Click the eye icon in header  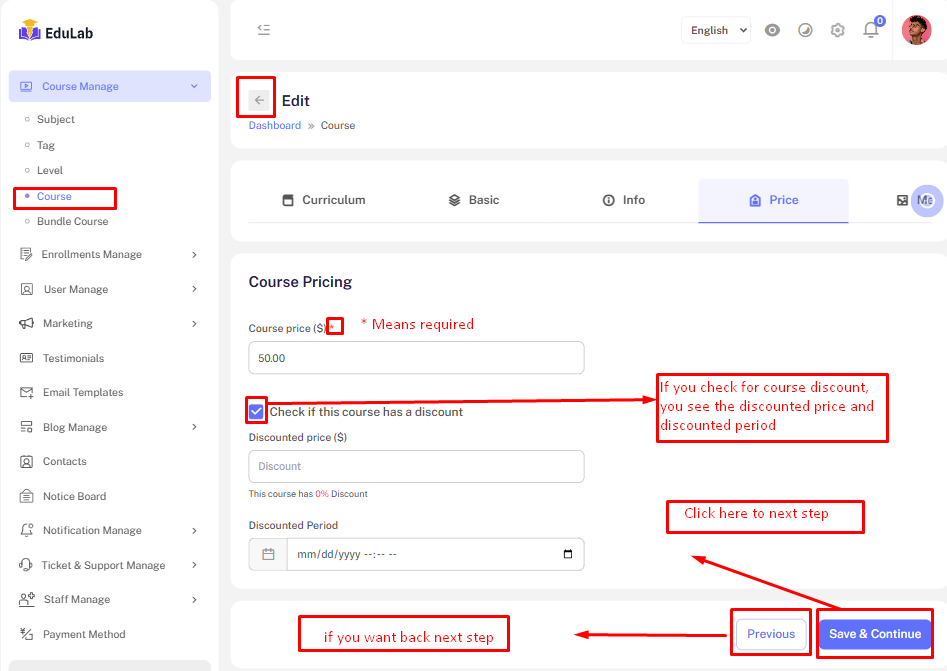click(x=772, y=30)
